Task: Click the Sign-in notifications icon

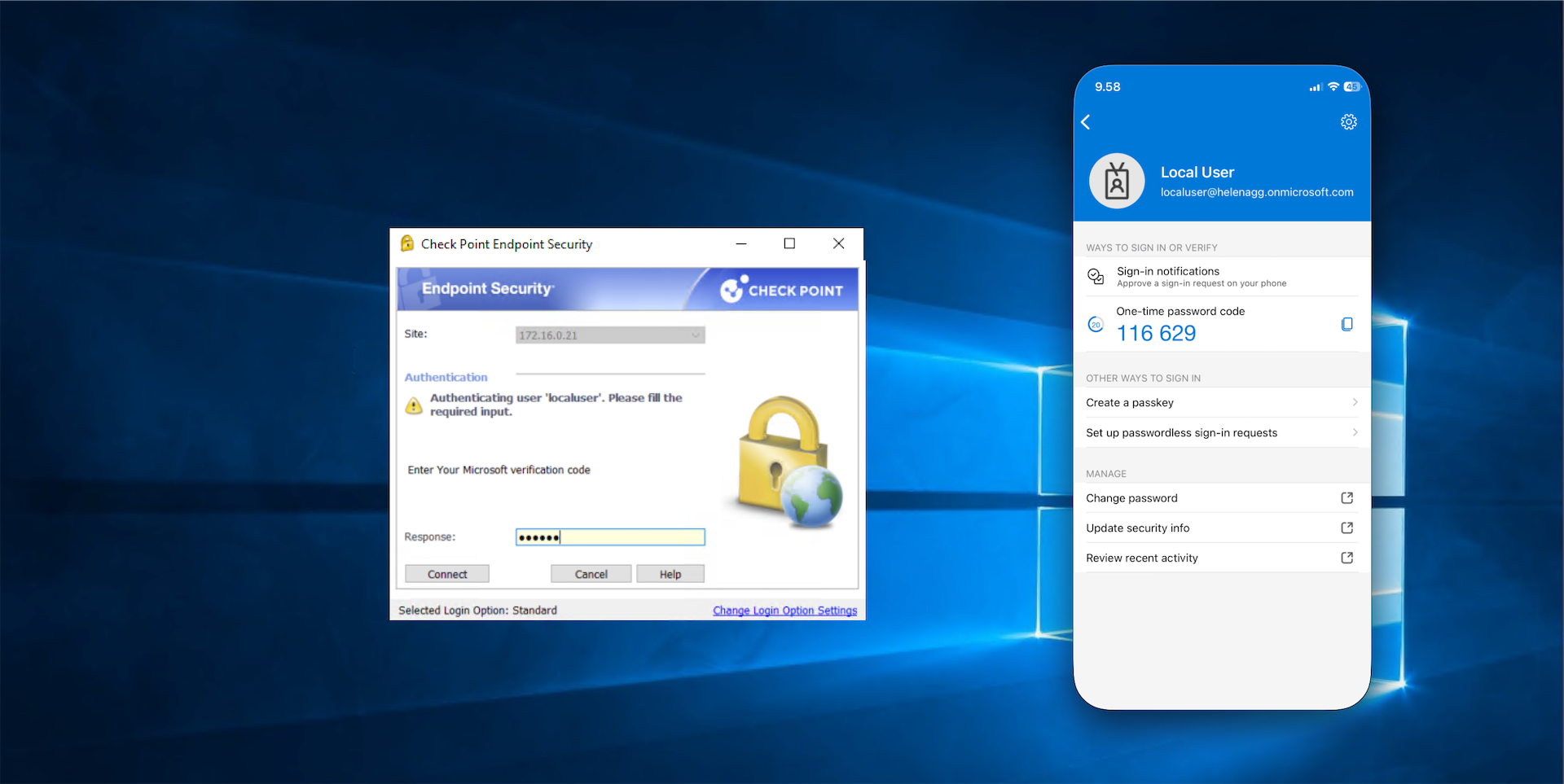Action: point(1096,277)
